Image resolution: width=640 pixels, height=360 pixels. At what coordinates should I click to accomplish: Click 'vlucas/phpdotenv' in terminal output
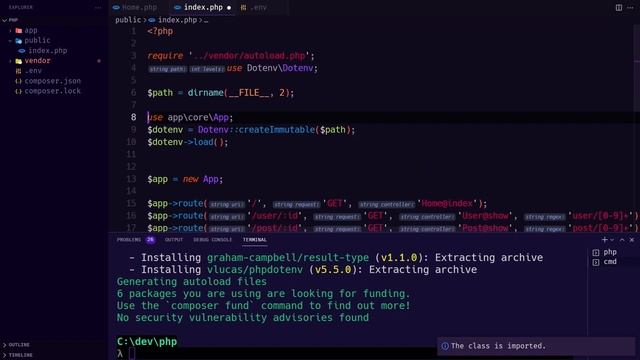click(255, 270)
